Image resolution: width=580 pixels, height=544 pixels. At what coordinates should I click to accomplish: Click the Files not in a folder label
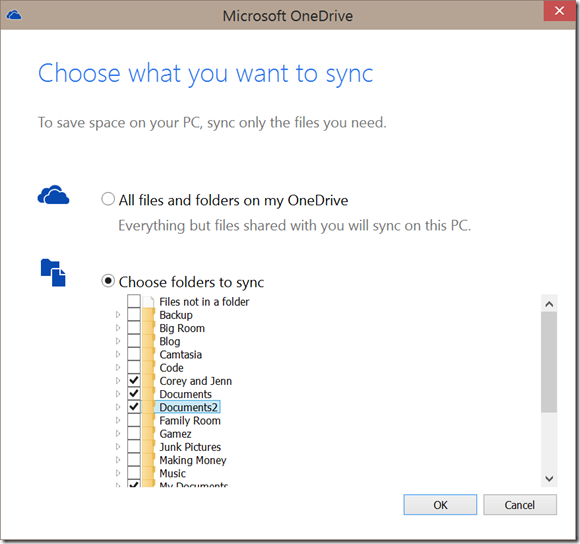(204, 302)
